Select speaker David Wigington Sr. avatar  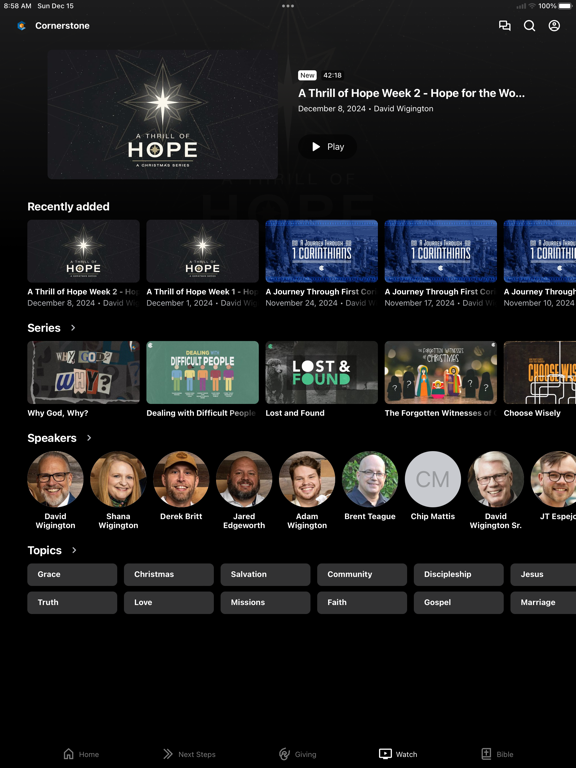coord(496,479)
